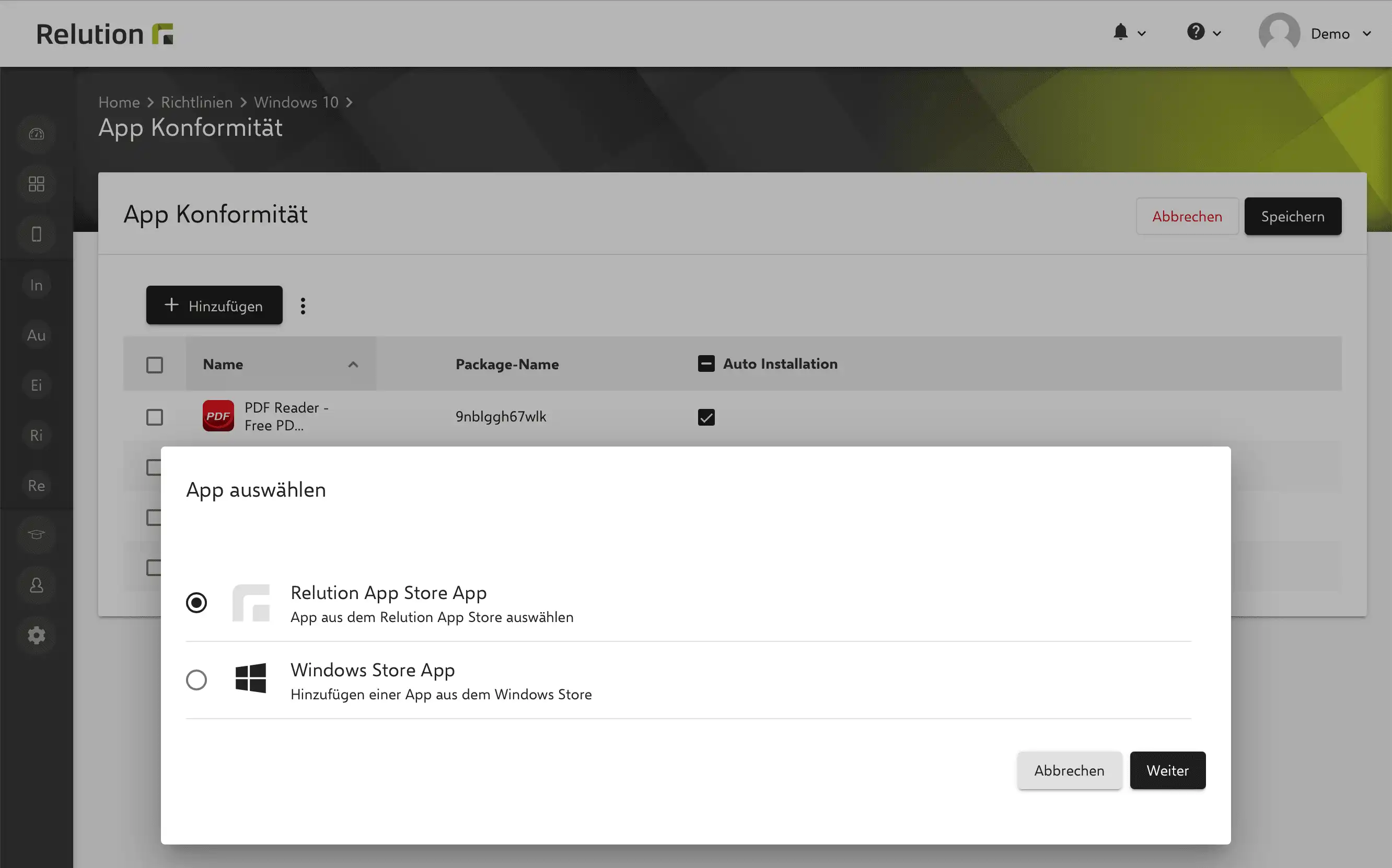The width and height of the screenshot is (1392, 868).
Task: Click the Relution App Store icon in dialog
Action: 251,603
